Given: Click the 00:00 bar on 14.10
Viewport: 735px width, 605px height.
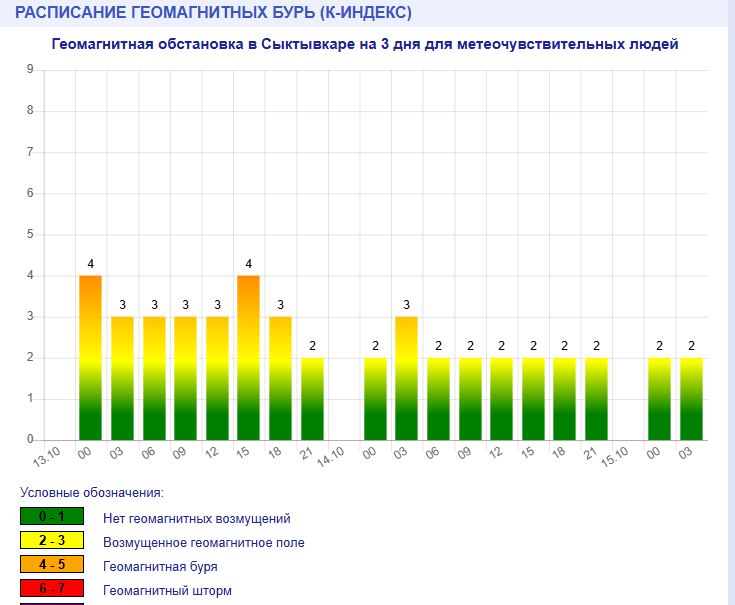Looking at the screenshot, I should pos(375,398).
